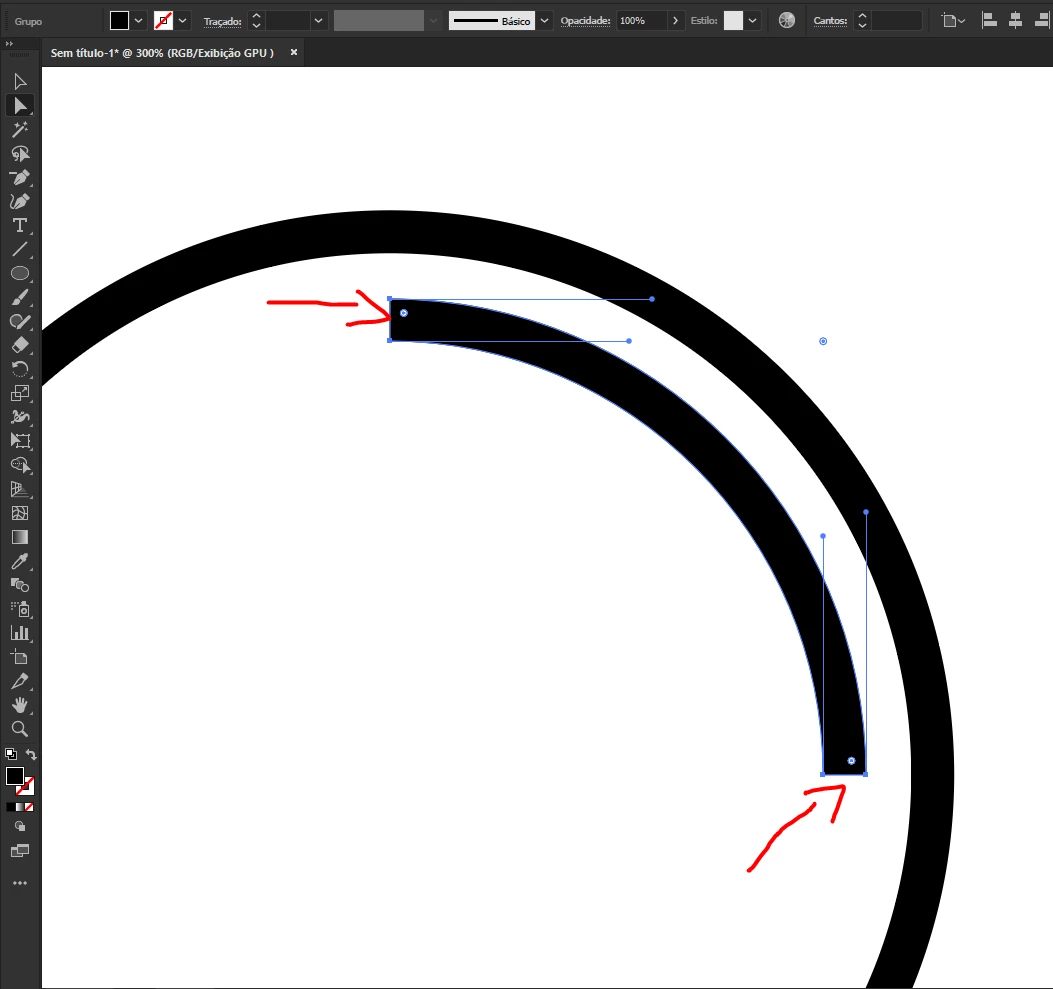Select the Shaper tool
This screenshot has height=989, width=1053.
point(20,322)
